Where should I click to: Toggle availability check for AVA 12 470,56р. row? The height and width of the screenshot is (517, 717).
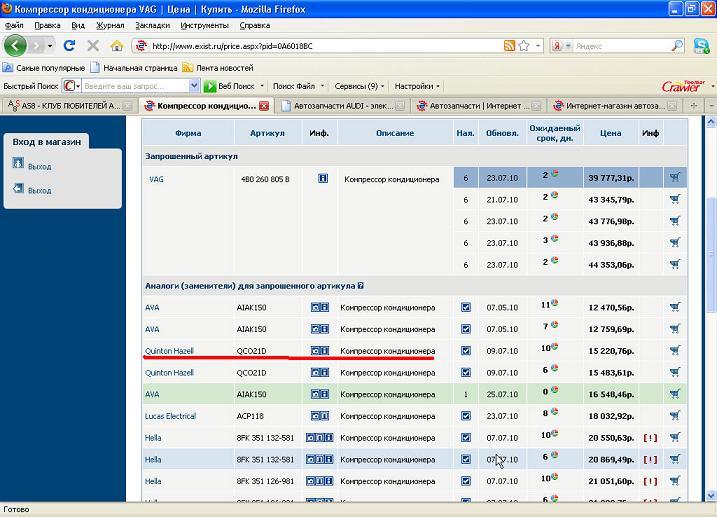tap(466, 307)
